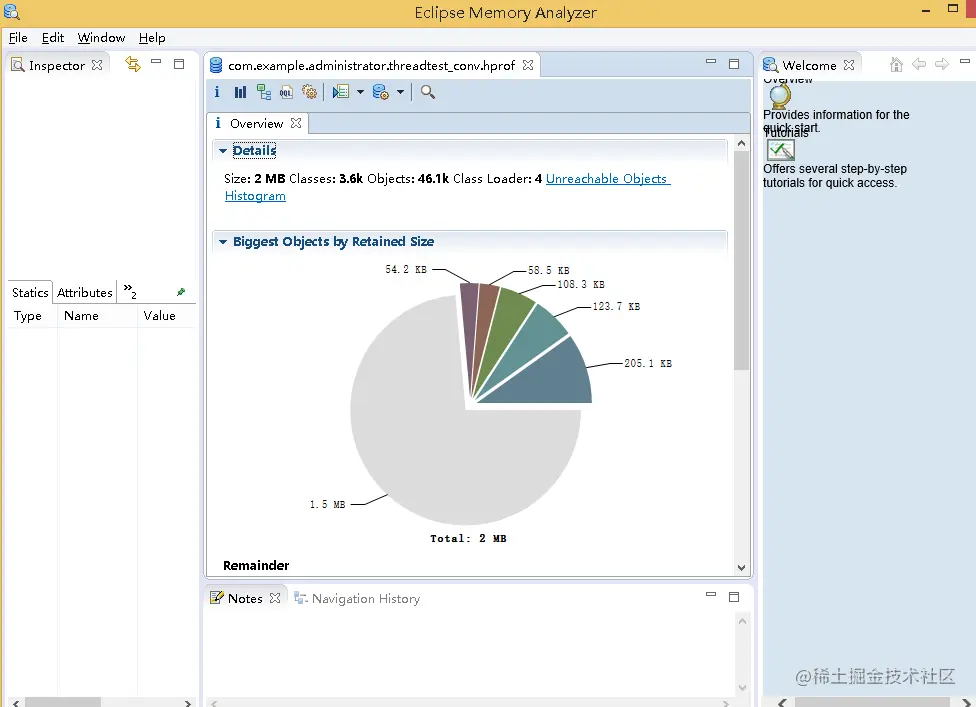Toggle the pin icon in Inspector

pos(181,292)
